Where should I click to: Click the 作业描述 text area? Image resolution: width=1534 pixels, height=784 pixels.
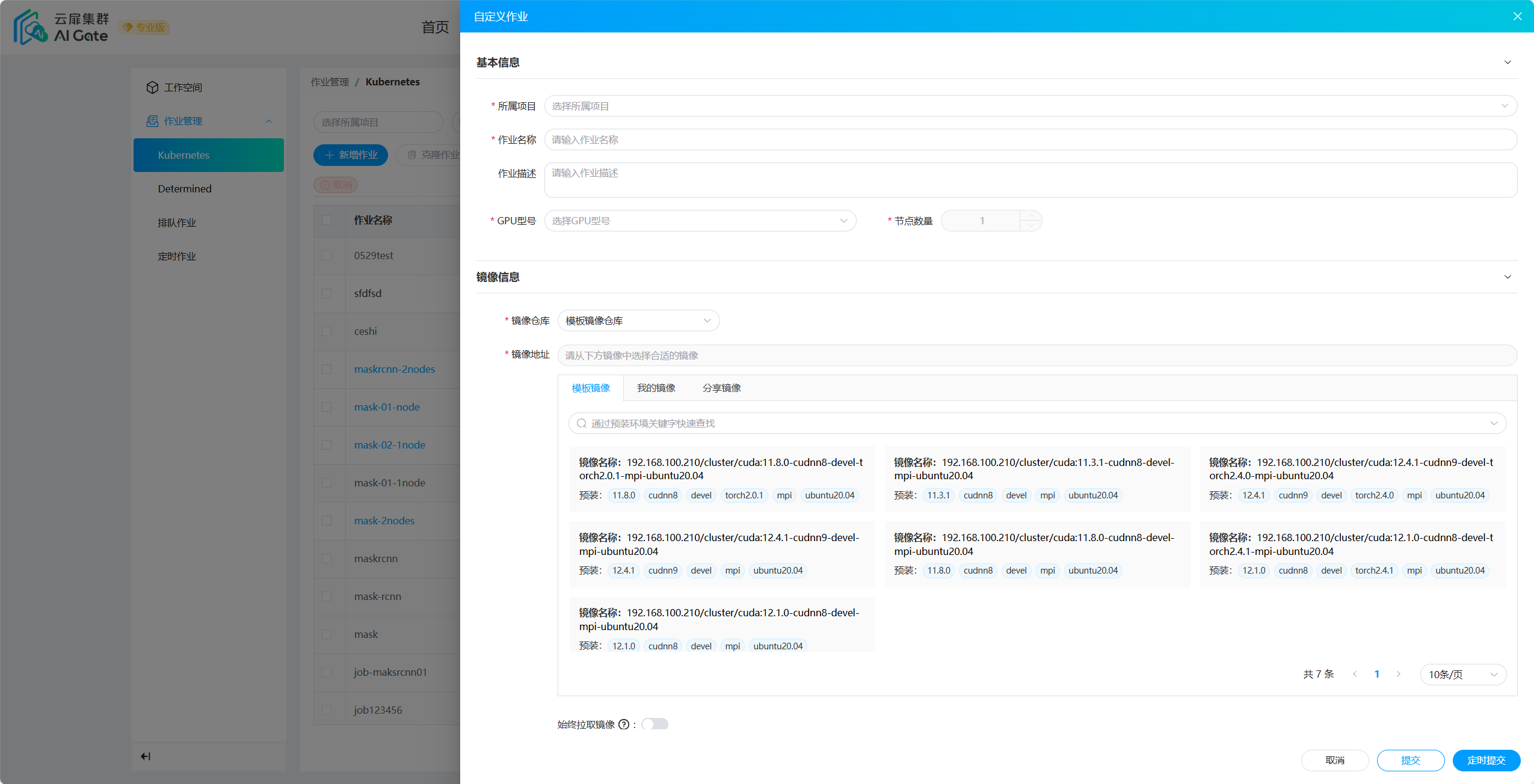tap(1030, 180)
